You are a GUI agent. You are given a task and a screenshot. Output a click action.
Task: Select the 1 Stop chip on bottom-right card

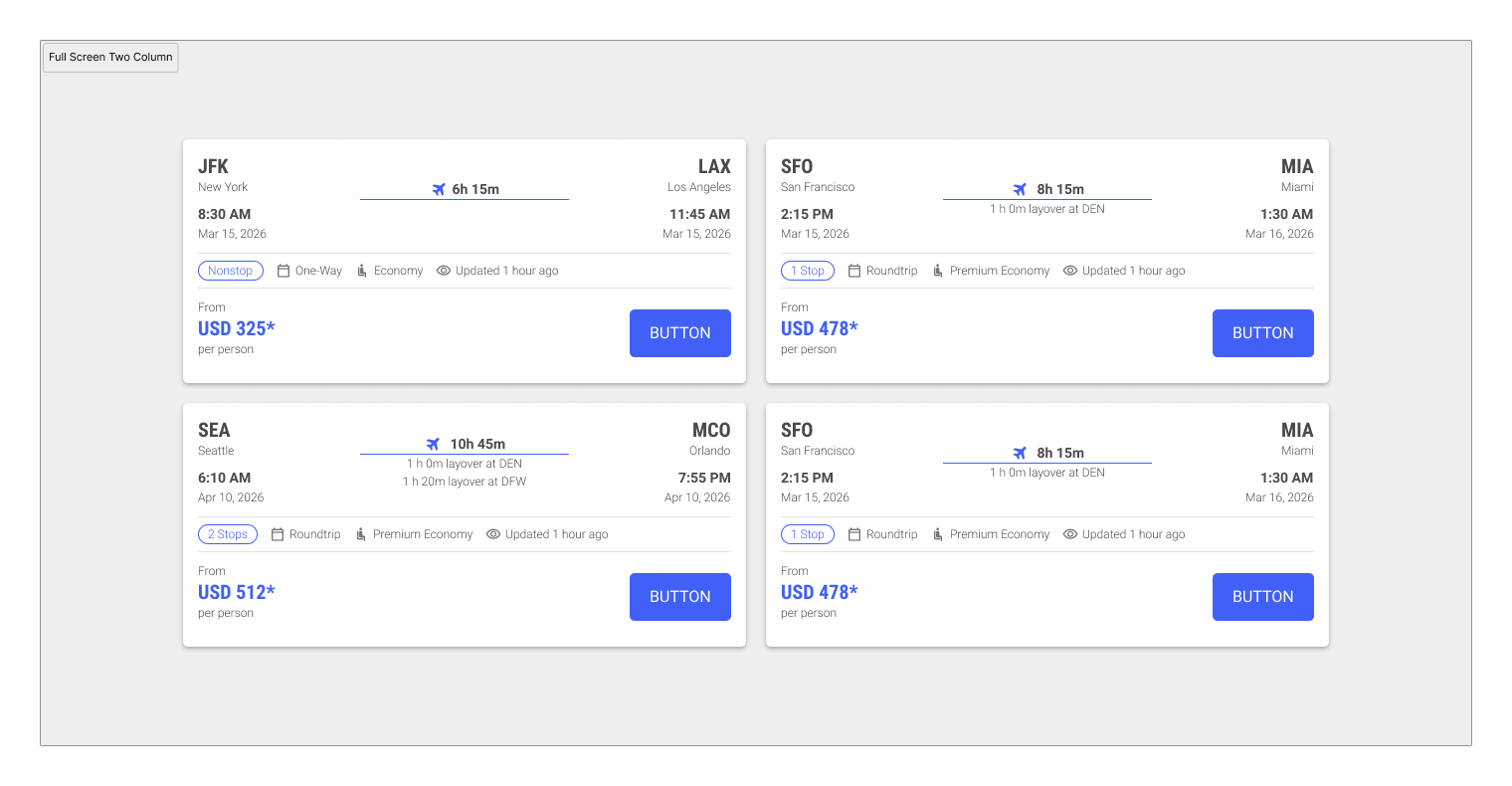(x=808, y=534)
